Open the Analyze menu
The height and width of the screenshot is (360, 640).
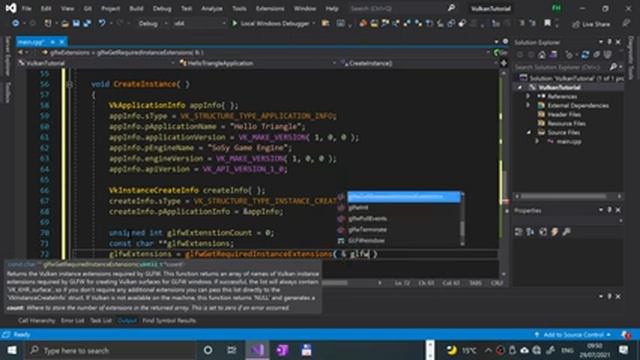tap(212, 8)
